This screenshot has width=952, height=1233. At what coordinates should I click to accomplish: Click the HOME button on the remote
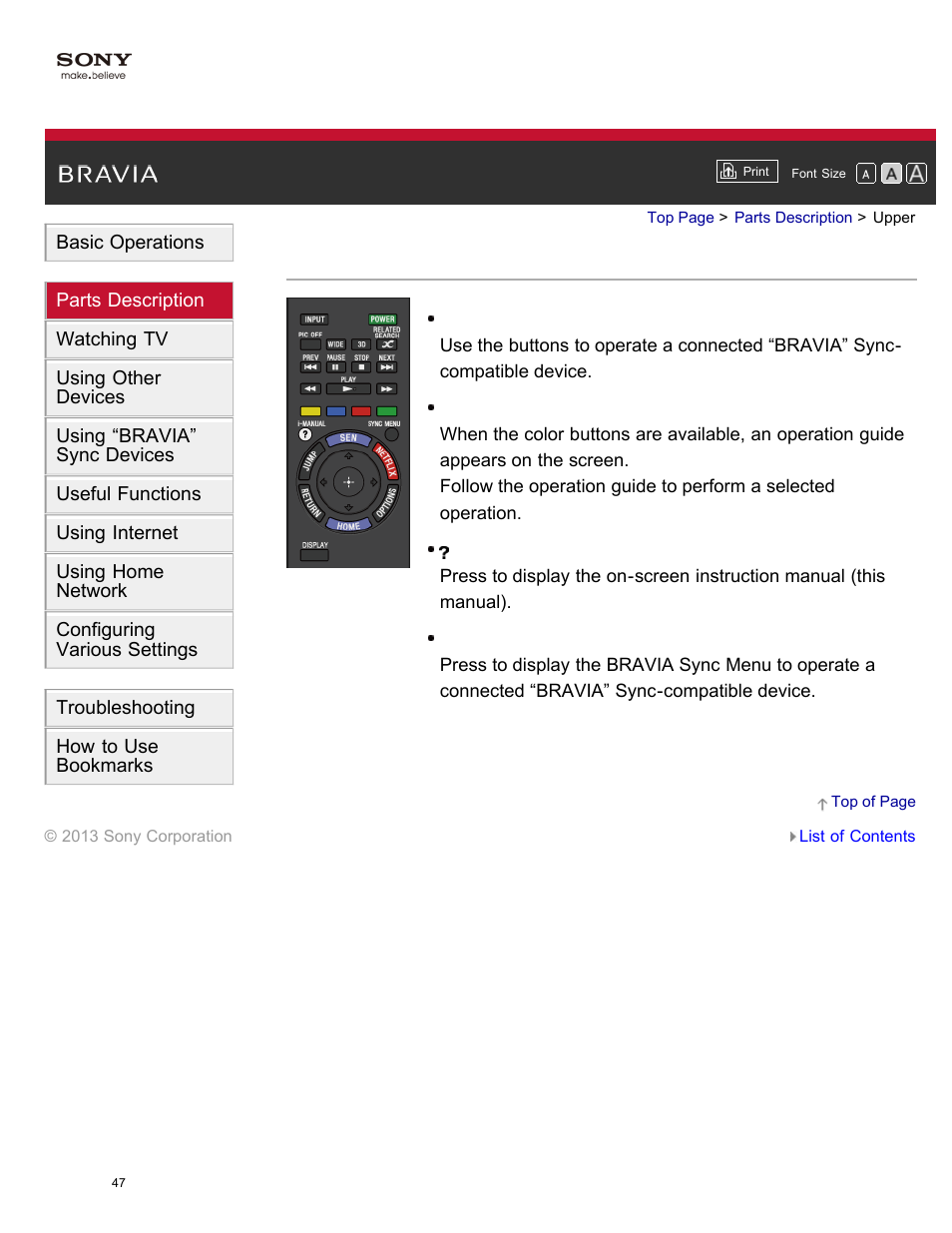(348, 525)
